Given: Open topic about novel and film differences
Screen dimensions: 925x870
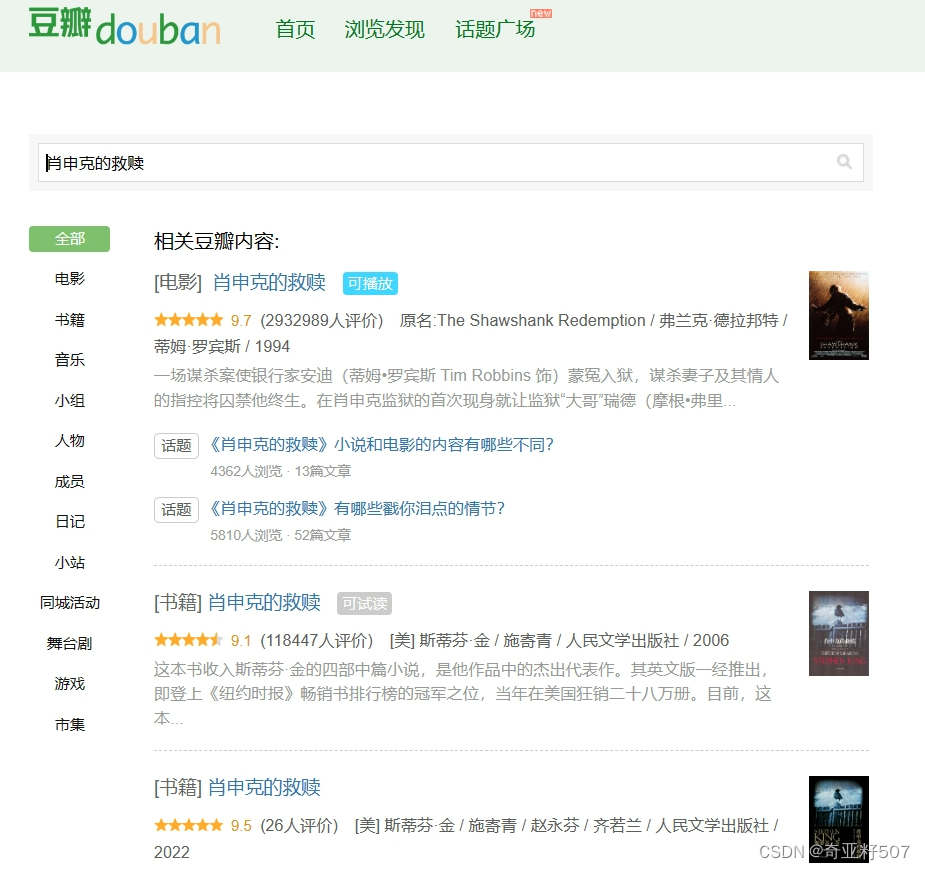Looking at the screenshot, I should click(x=382, y=444).
